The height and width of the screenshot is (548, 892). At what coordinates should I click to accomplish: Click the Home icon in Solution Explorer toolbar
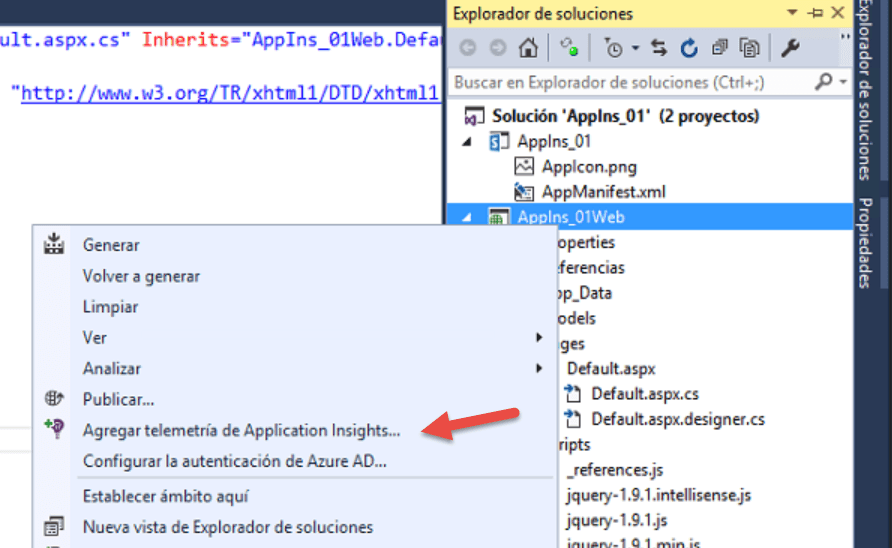(528, 48)
